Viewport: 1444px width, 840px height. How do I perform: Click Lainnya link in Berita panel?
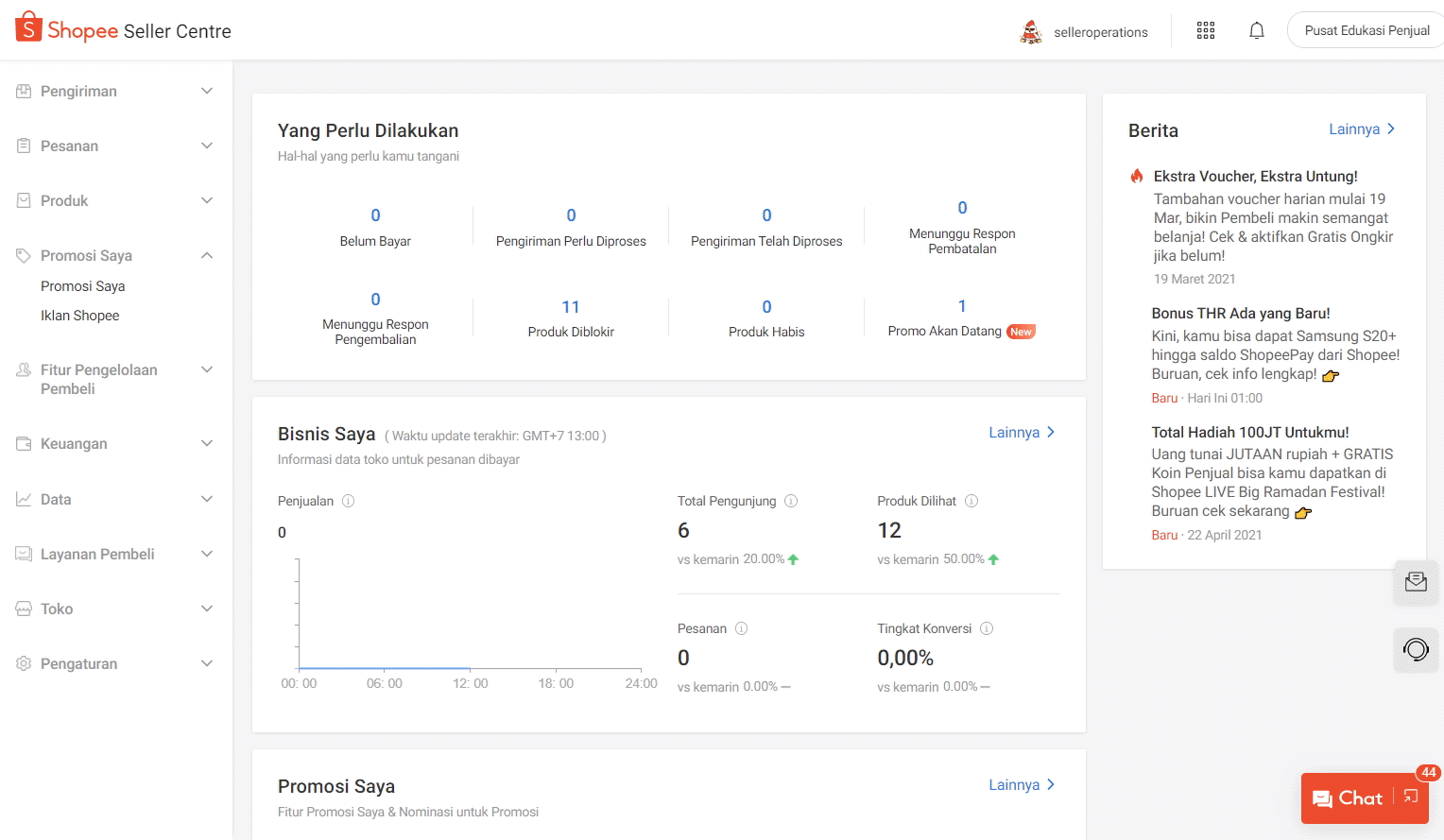pos(1361,129)
